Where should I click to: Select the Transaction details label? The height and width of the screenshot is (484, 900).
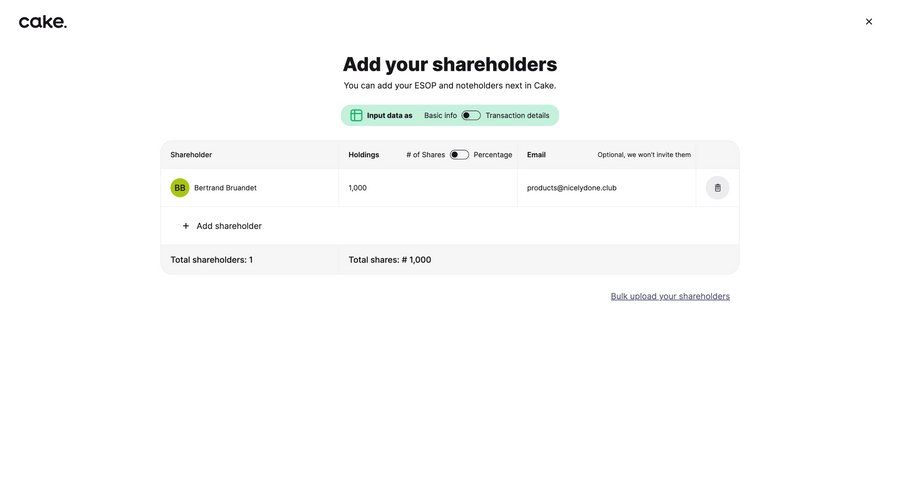click(x=517, y=116)
